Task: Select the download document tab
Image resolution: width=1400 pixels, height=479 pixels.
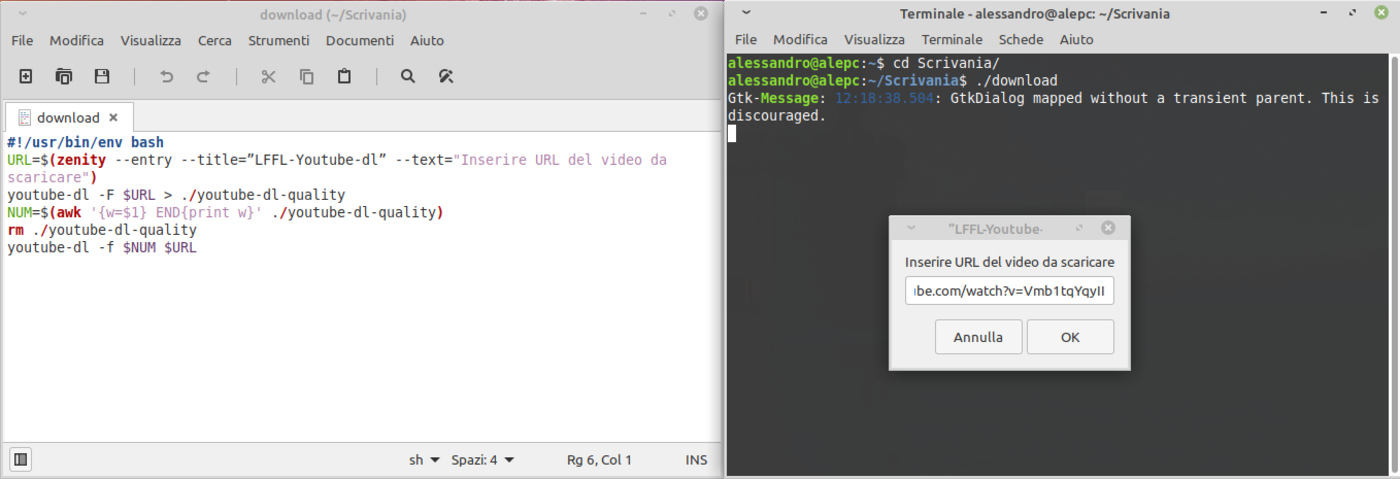Action: point(68,117)
